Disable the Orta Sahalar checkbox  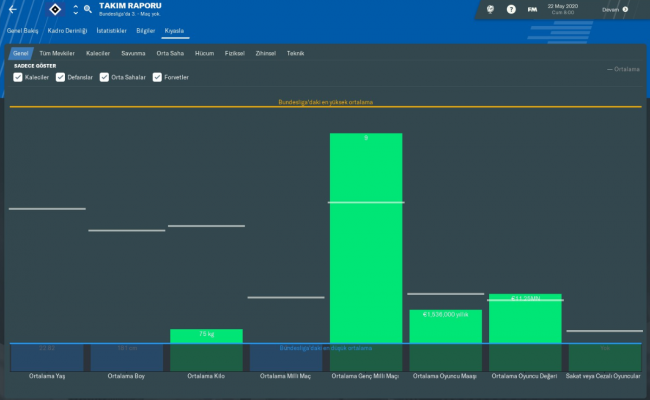[x=105, y=77]
